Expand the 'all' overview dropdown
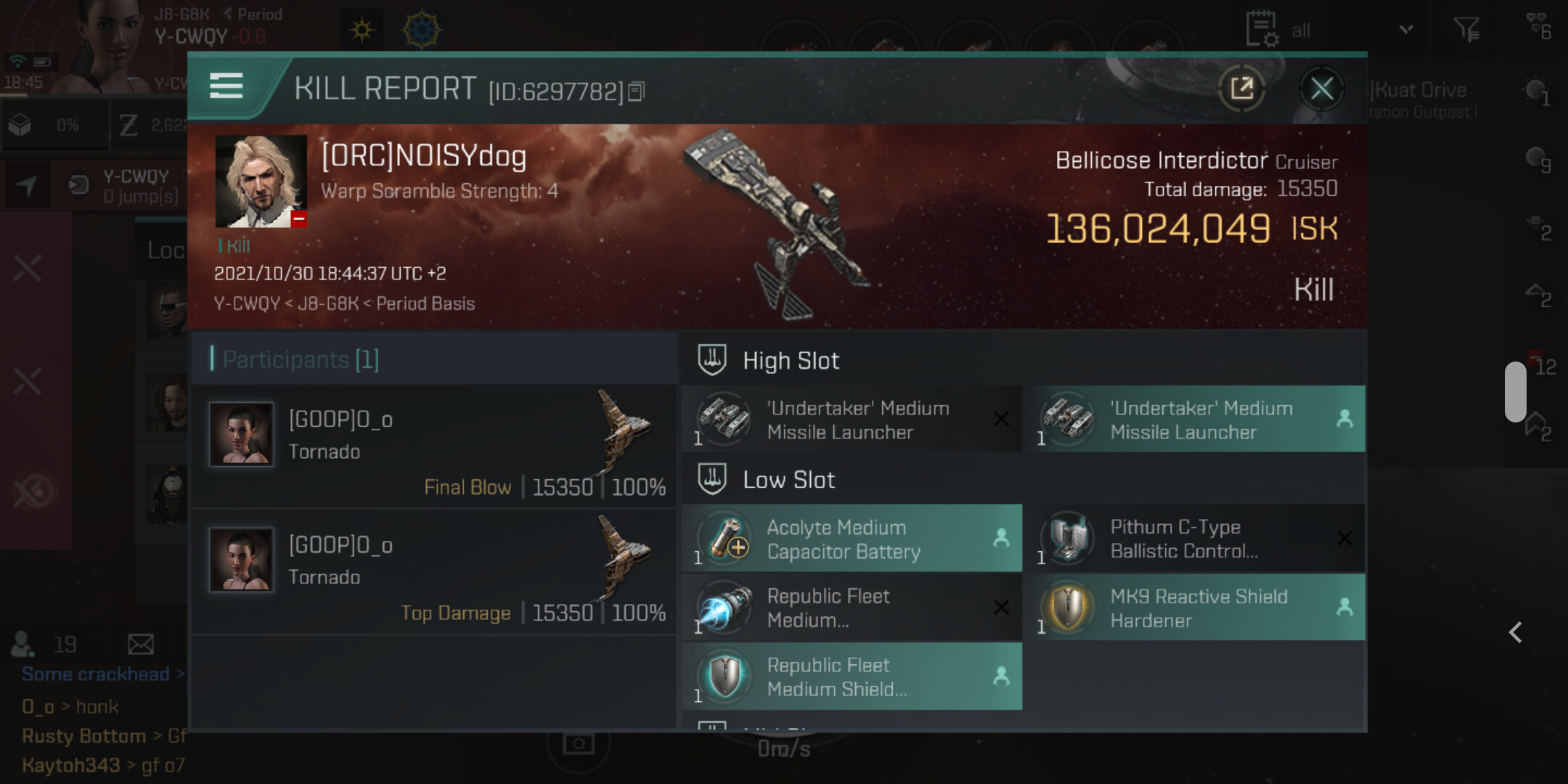The image size is (1568, 784). tap(1406, 30)
